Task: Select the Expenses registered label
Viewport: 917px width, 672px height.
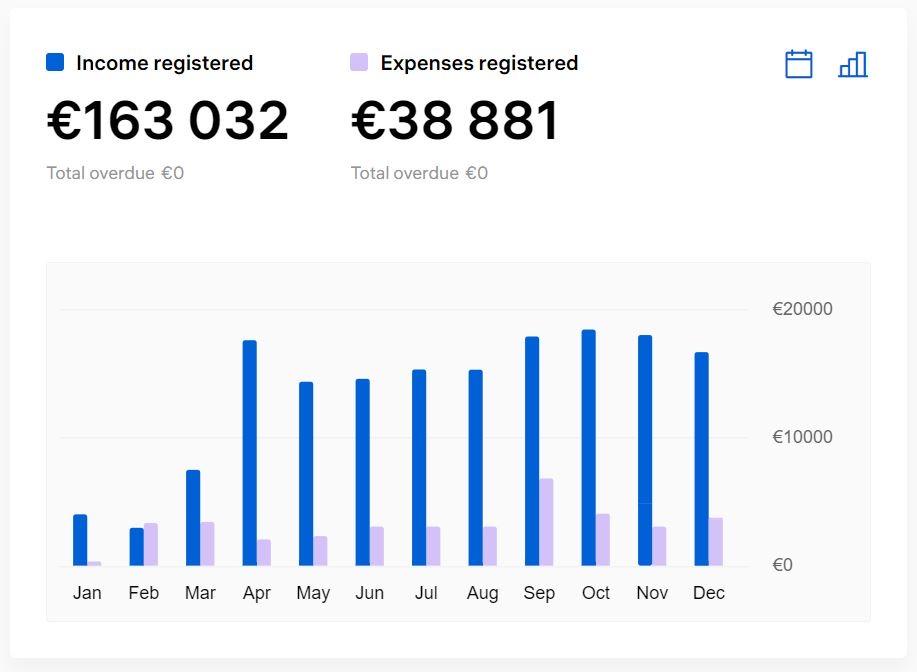Action: [479, 63]
